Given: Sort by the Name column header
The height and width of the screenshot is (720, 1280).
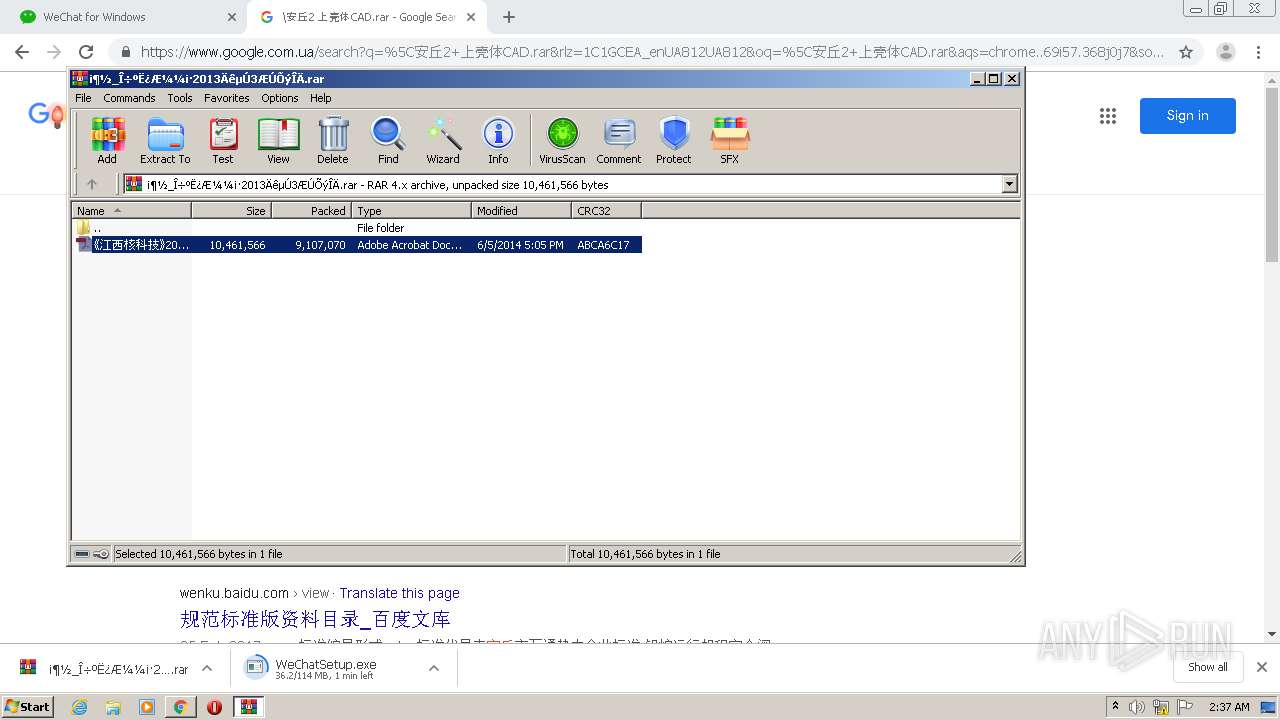Looking at the screenshot, I should point(131,210).
